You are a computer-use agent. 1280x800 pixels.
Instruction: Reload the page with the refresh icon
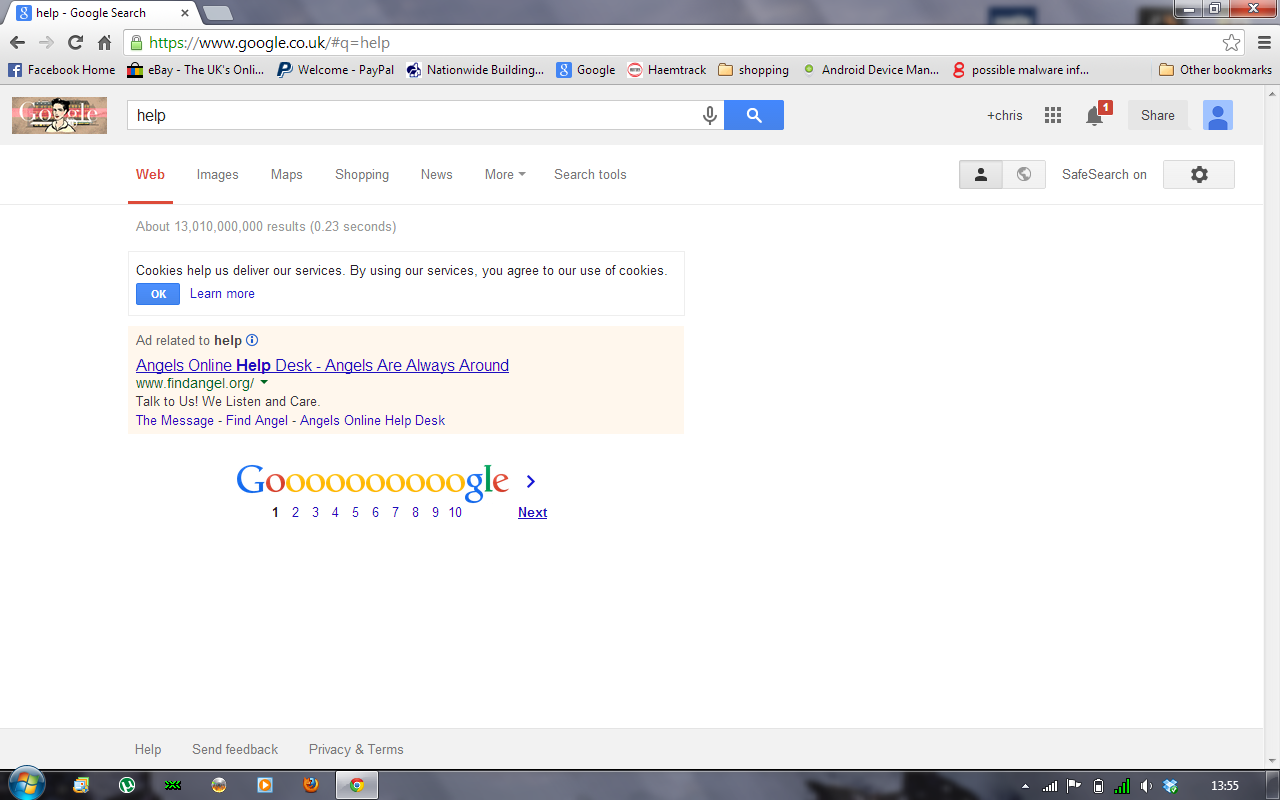(x=75, y=43)
